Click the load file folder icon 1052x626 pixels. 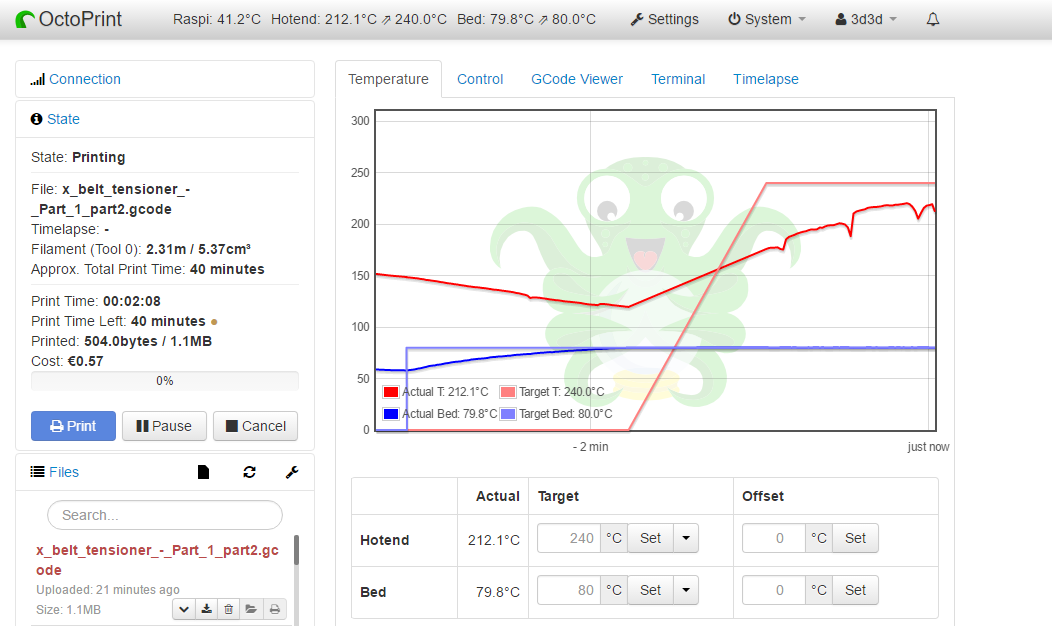point(251,608)
